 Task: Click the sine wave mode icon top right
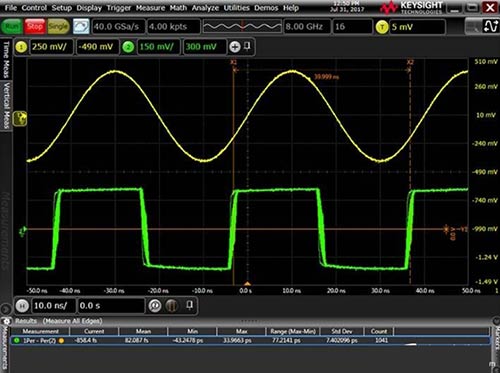[491, 26]
